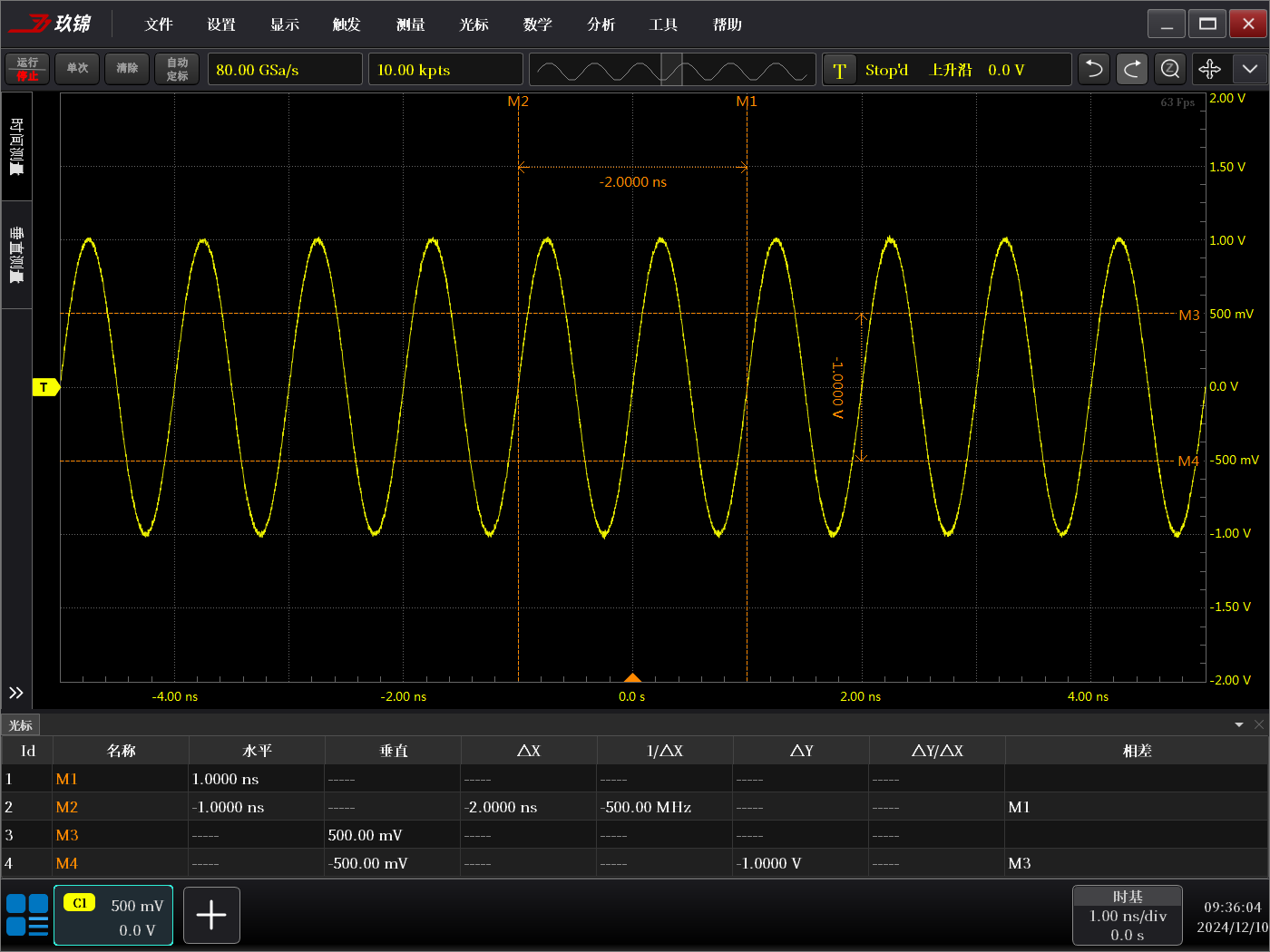Click the 10.00 kpts memory depth field
Viewport: 1270px width, 952px height.
pos(446,70)
